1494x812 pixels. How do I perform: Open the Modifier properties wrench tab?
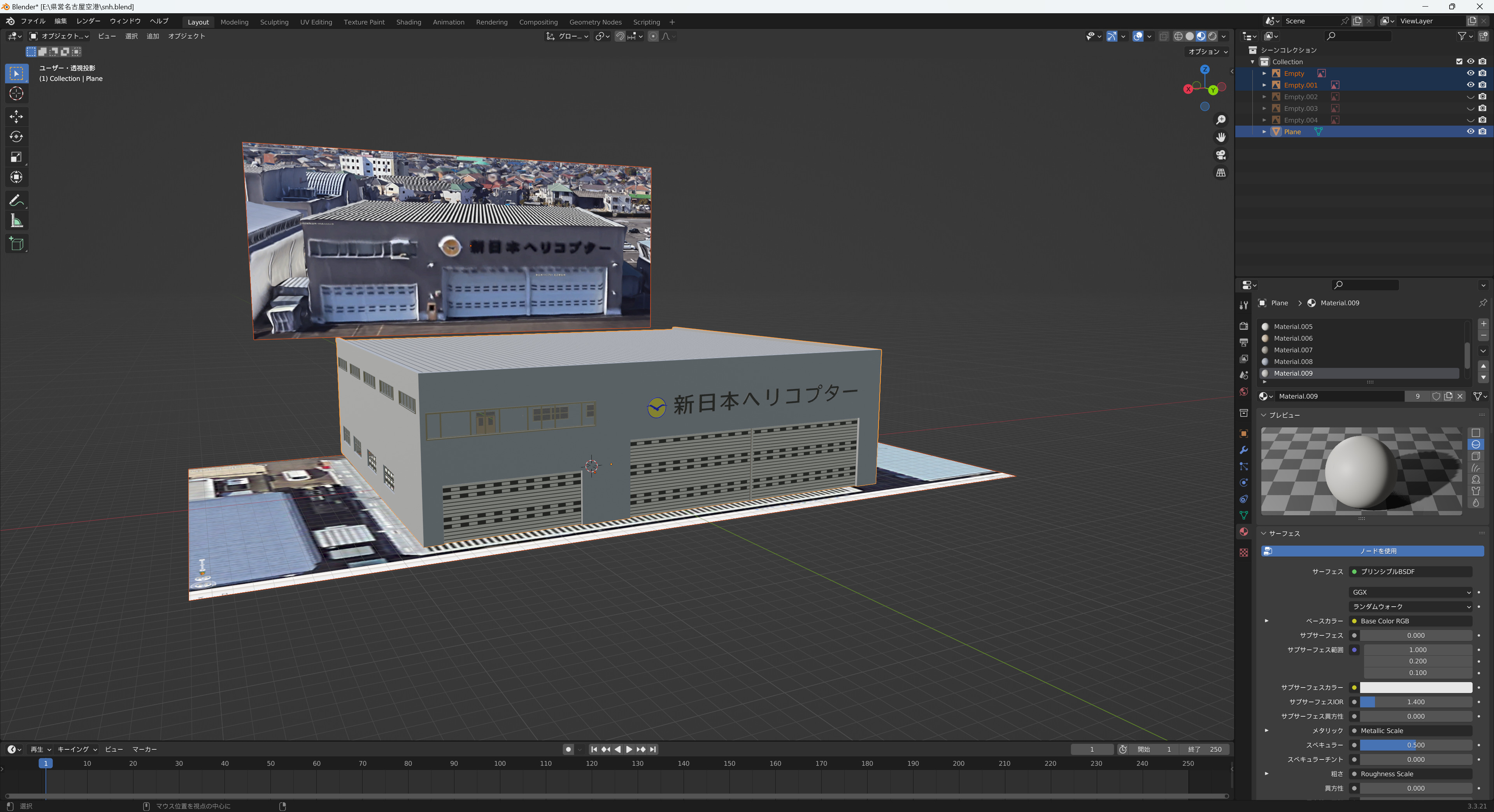click(1243, 450)
